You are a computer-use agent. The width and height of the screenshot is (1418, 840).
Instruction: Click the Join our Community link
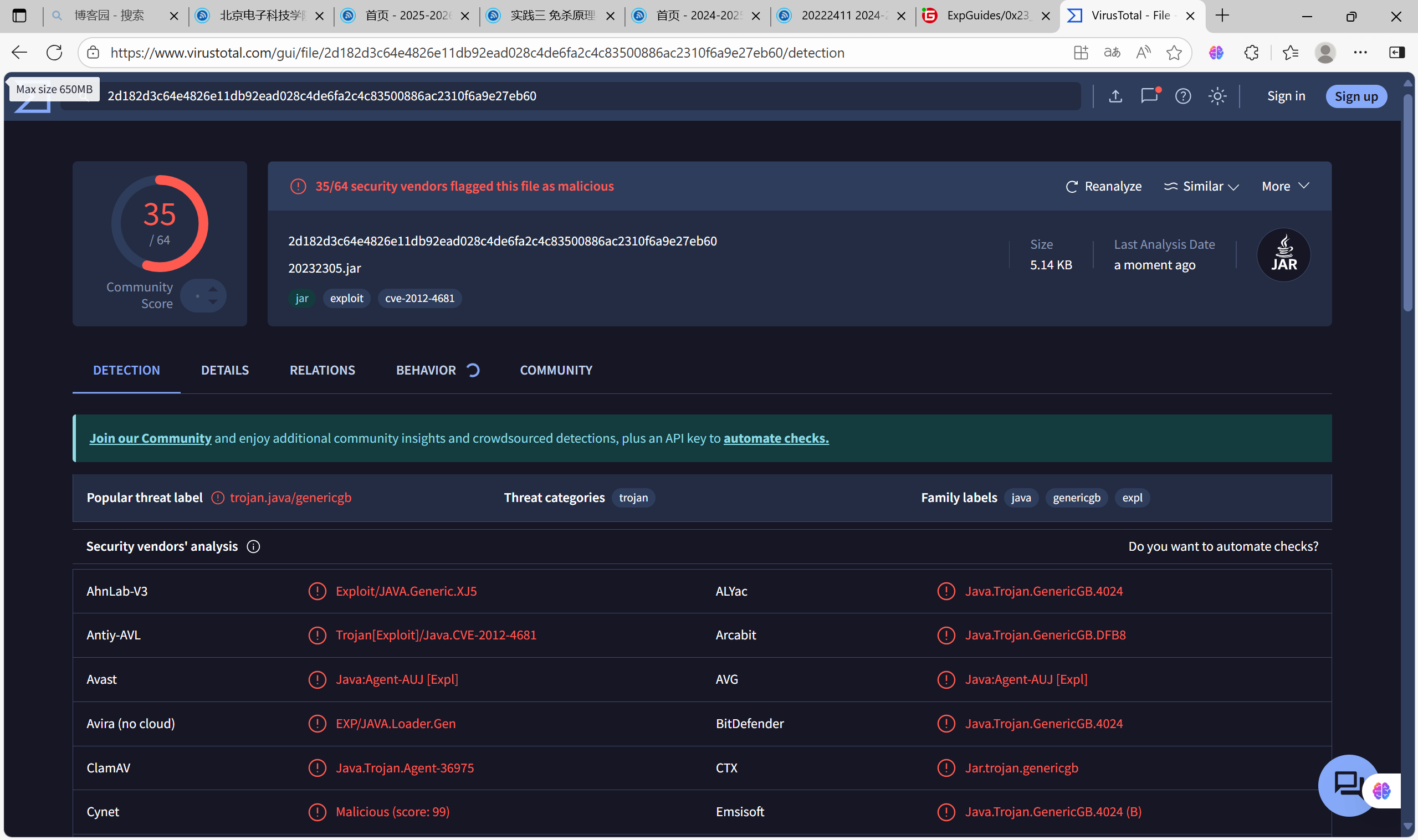click(150, 438)
